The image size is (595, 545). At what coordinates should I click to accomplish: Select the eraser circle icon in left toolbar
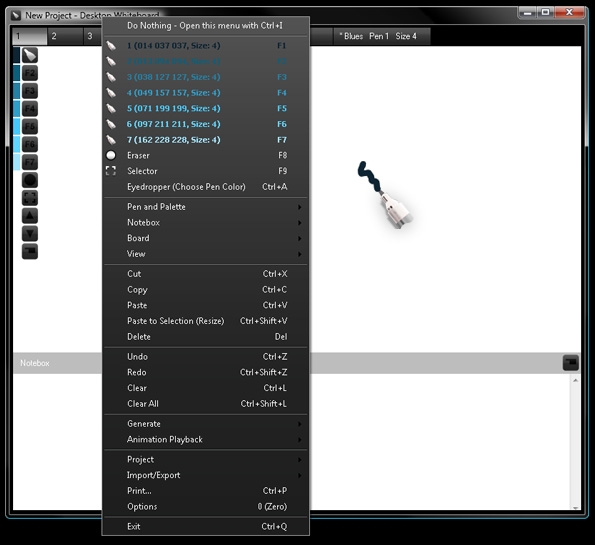coord(30,180)
